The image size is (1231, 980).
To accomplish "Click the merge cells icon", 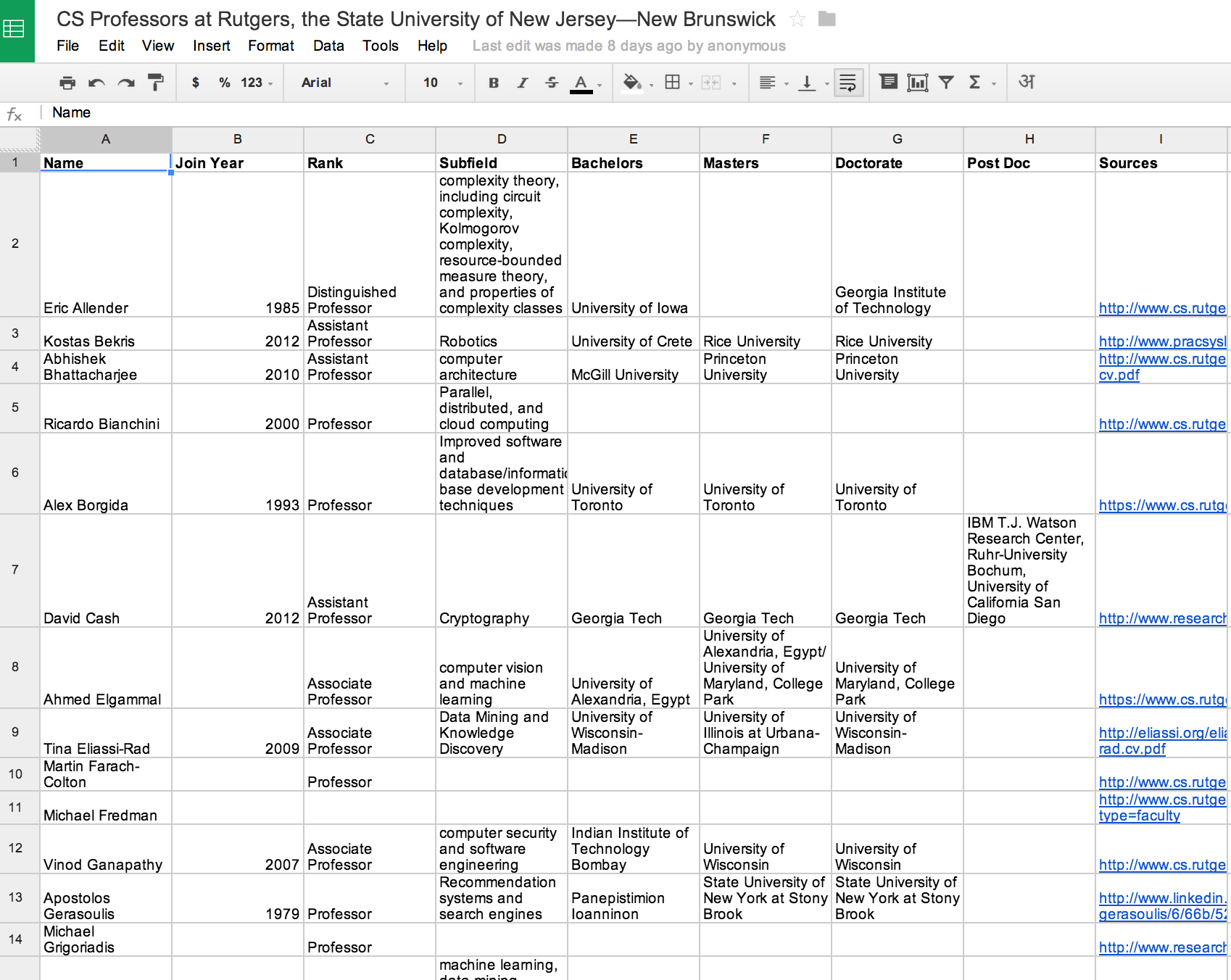I will tap(711, 83).
